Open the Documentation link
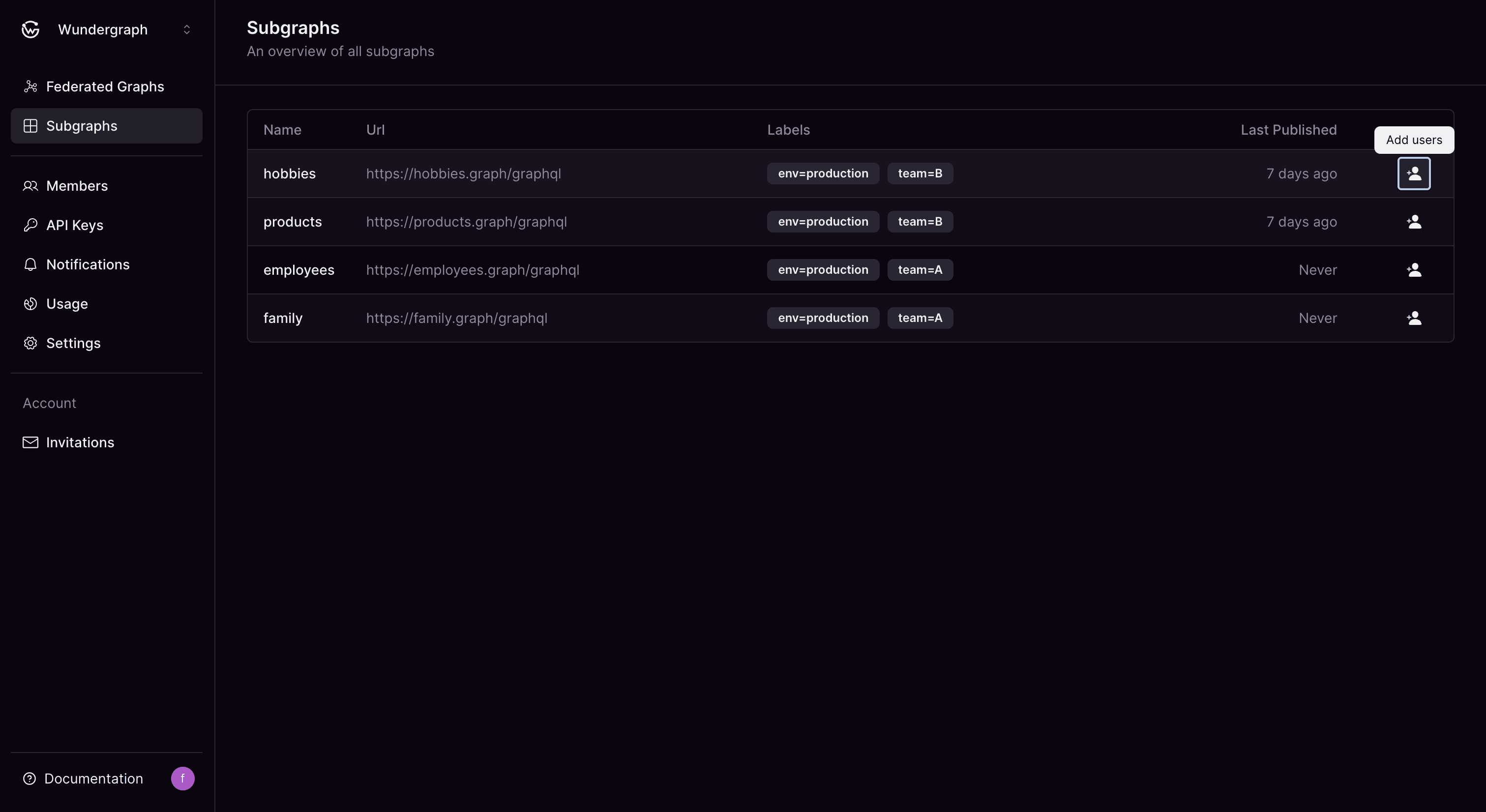The height and width of the screenshot is (812, 1486). (93, 779)
